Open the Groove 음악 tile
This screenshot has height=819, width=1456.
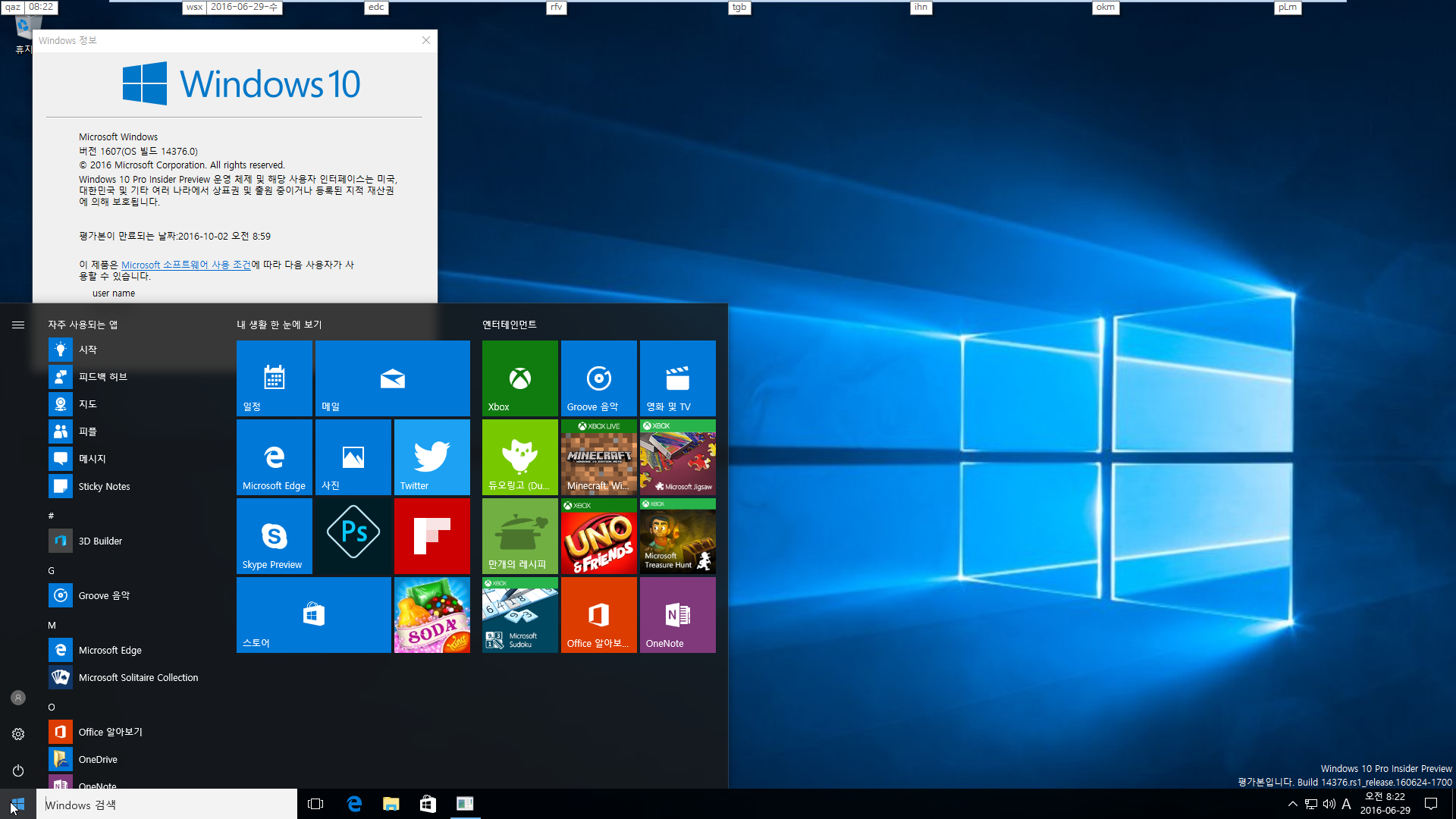pos(599,378)
